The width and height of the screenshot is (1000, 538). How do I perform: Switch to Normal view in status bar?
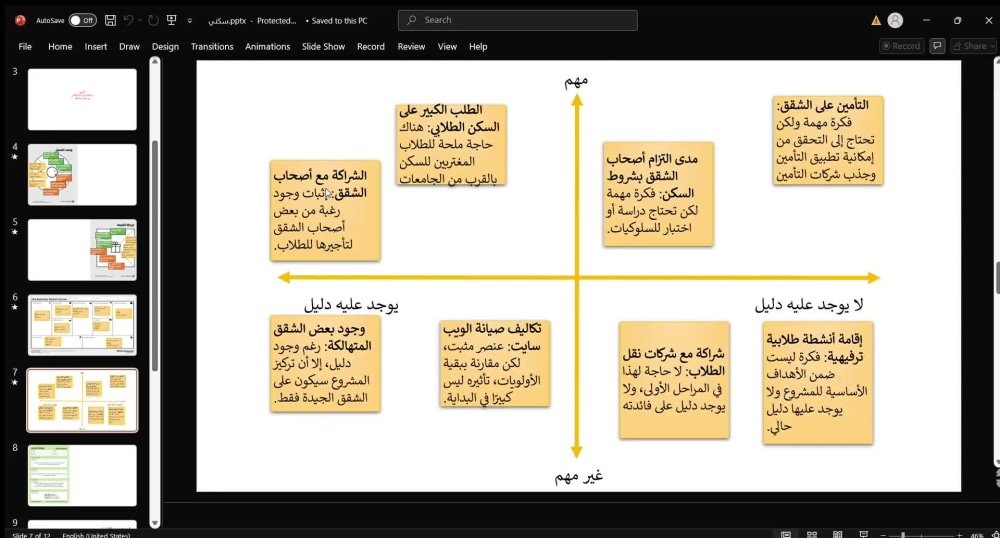point(786,535)
